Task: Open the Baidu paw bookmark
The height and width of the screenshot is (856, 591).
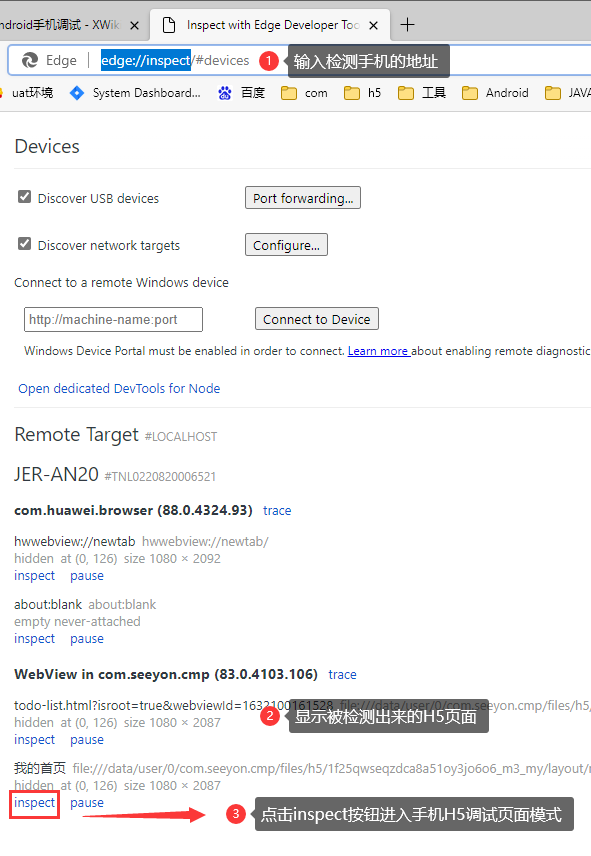Action: (225, 93)
